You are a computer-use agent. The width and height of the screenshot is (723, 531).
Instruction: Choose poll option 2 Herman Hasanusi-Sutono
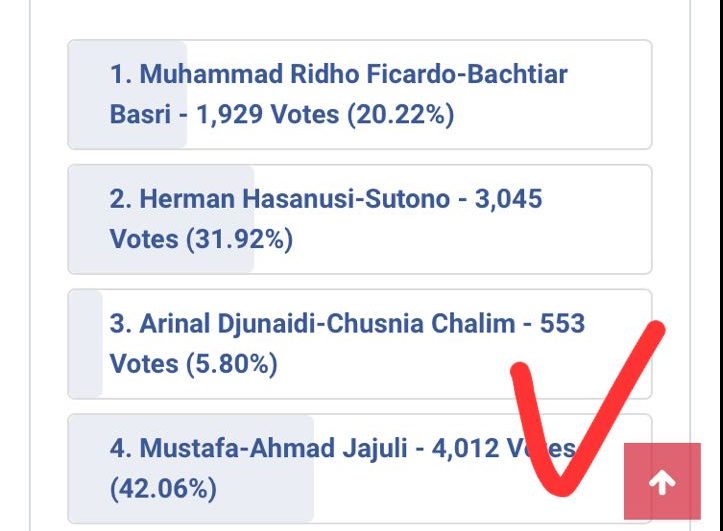point(360,219)
